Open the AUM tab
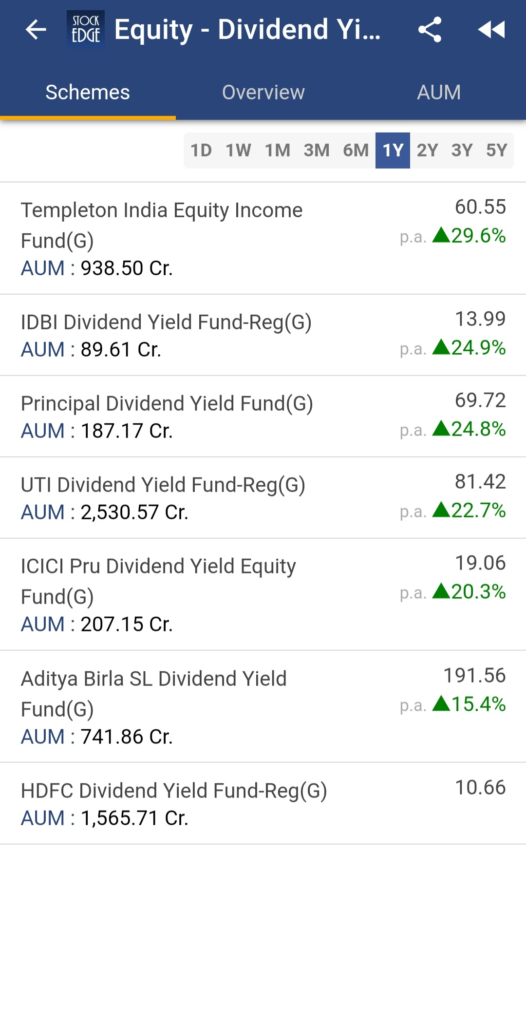Screen dimensions: 526x1024 click(x=438, y=92)
